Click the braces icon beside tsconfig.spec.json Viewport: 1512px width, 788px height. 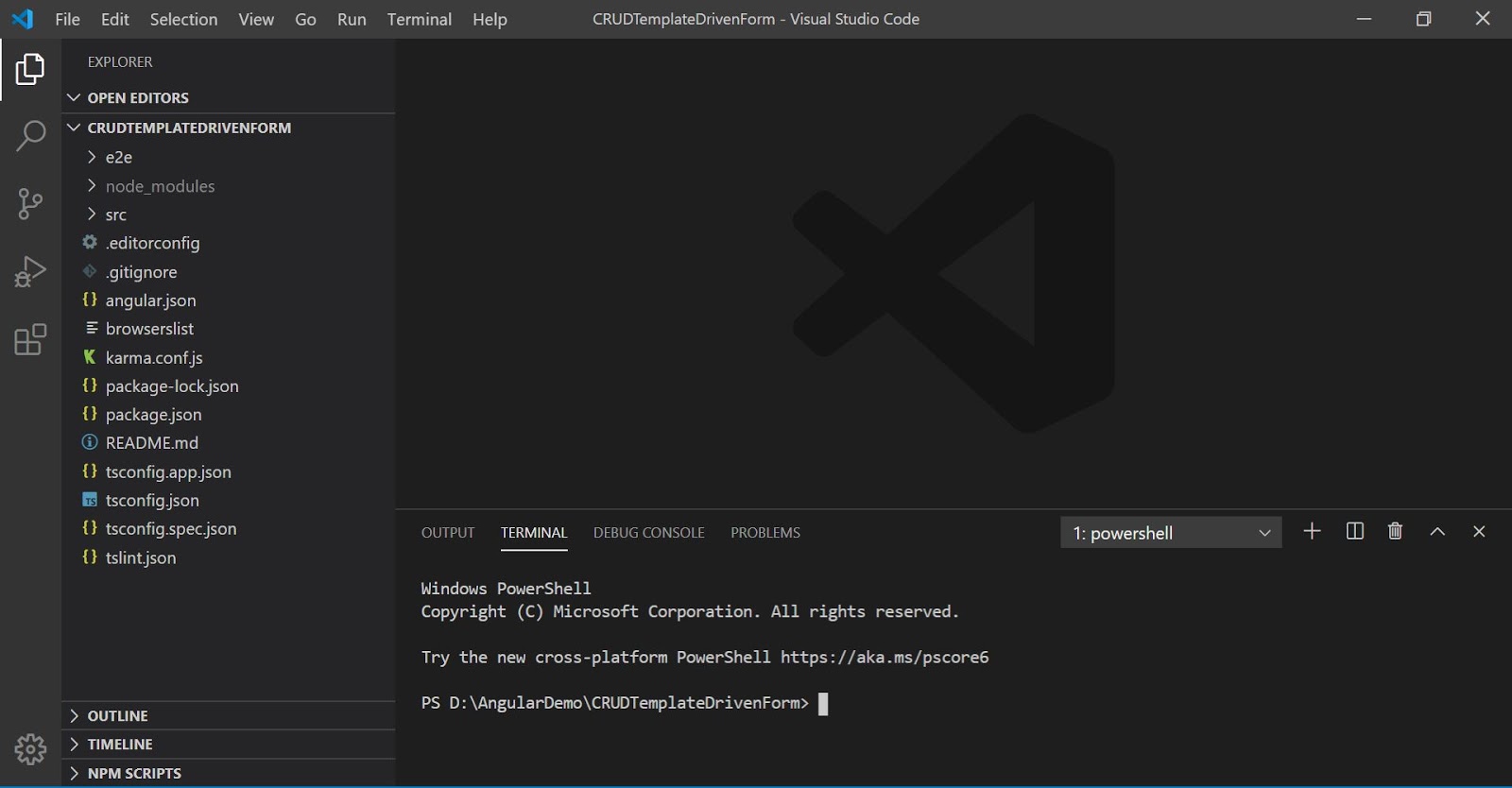(x=90, y=528)
